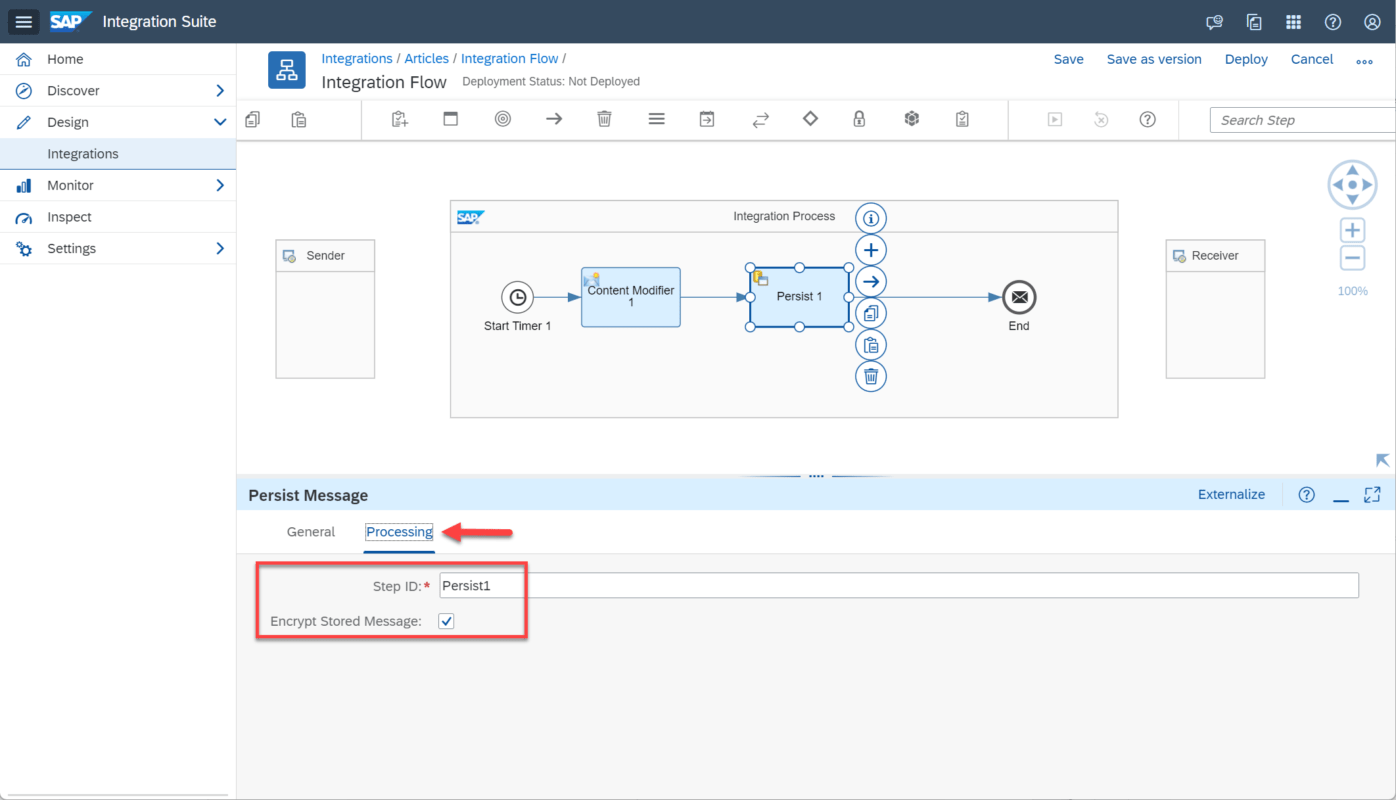Expand the Settings menu chevron
This screenshot has height=800, width=1396.
[x=220, y=248]
